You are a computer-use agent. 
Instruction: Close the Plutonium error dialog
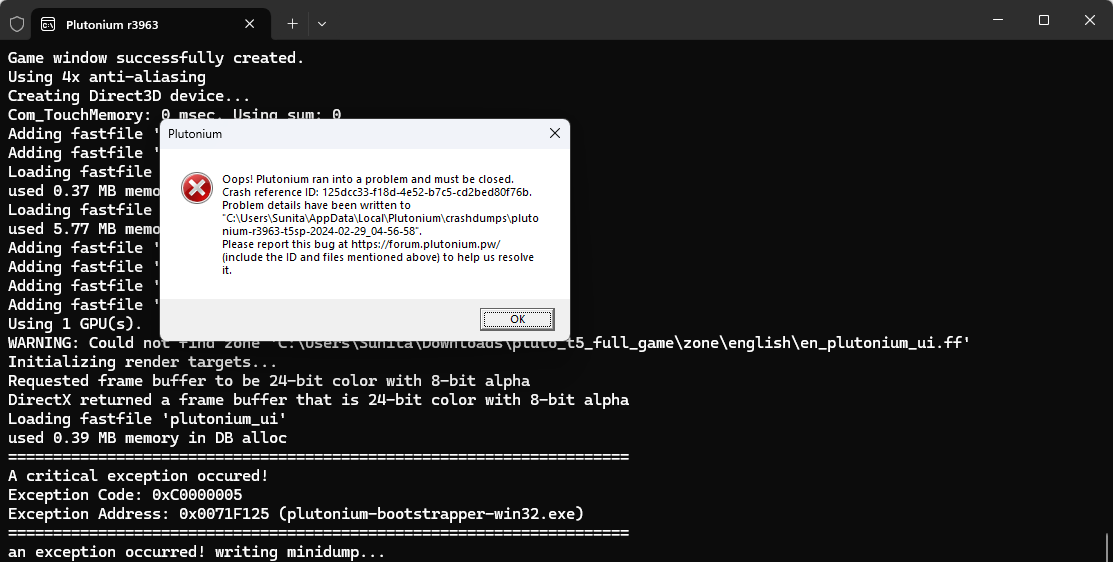[555, 133]
